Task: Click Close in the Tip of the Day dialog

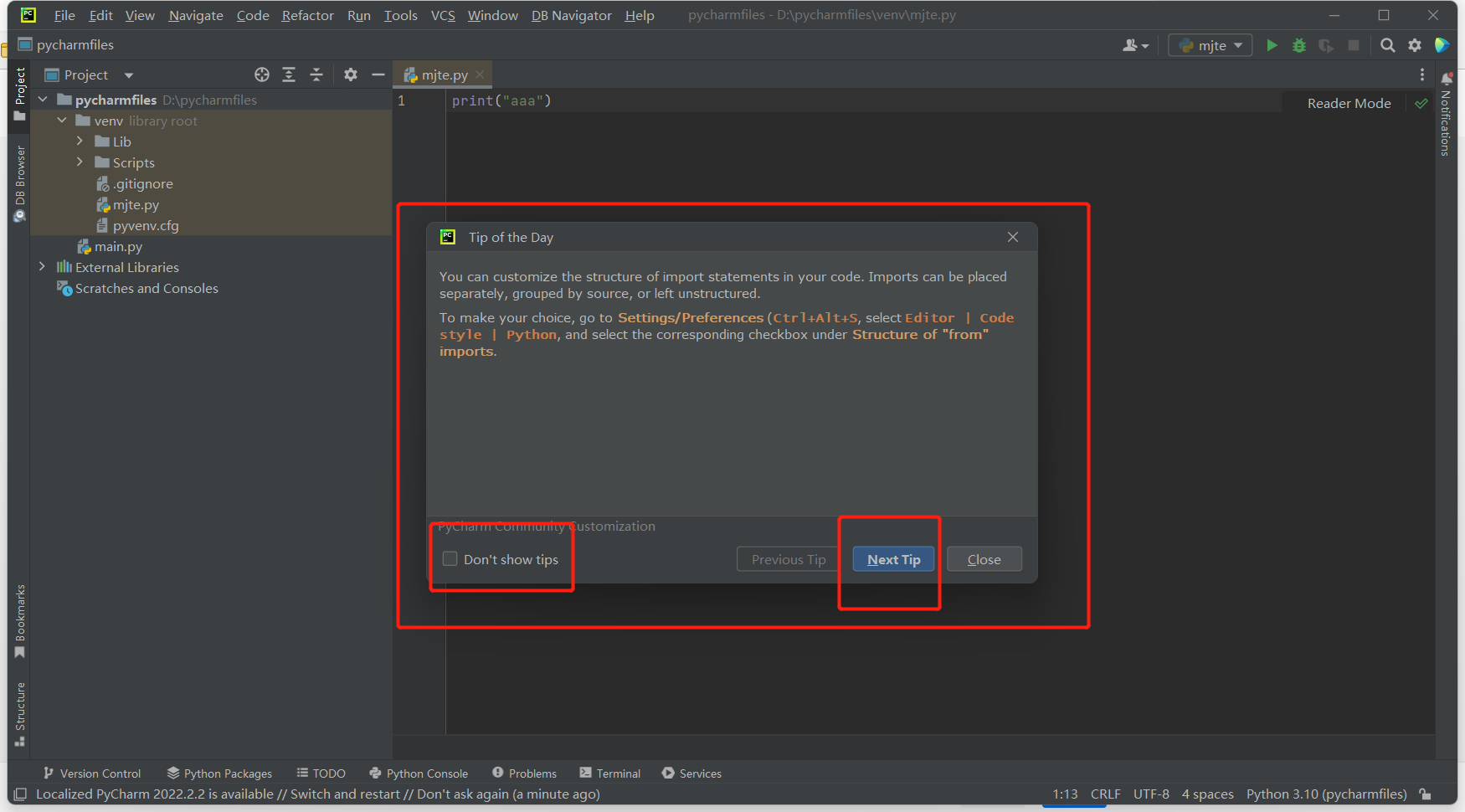Action: 984,559
